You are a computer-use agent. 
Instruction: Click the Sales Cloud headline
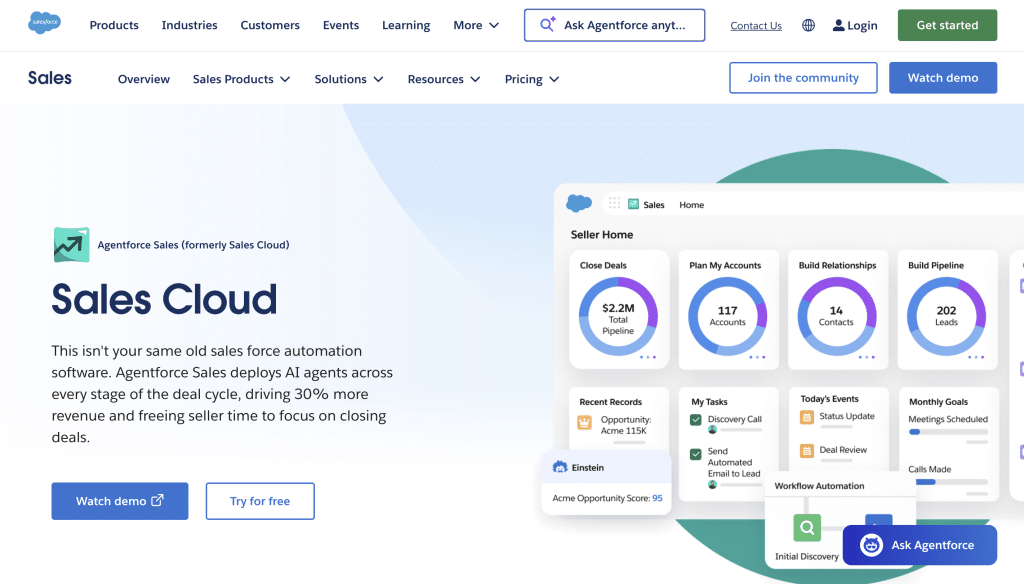coord(165,299)
